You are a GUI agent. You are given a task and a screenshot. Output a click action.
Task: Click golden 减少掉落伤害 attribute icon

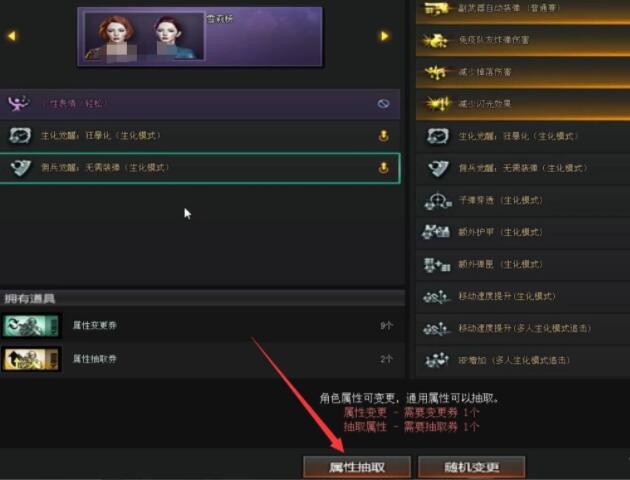(x=436, y=72)
